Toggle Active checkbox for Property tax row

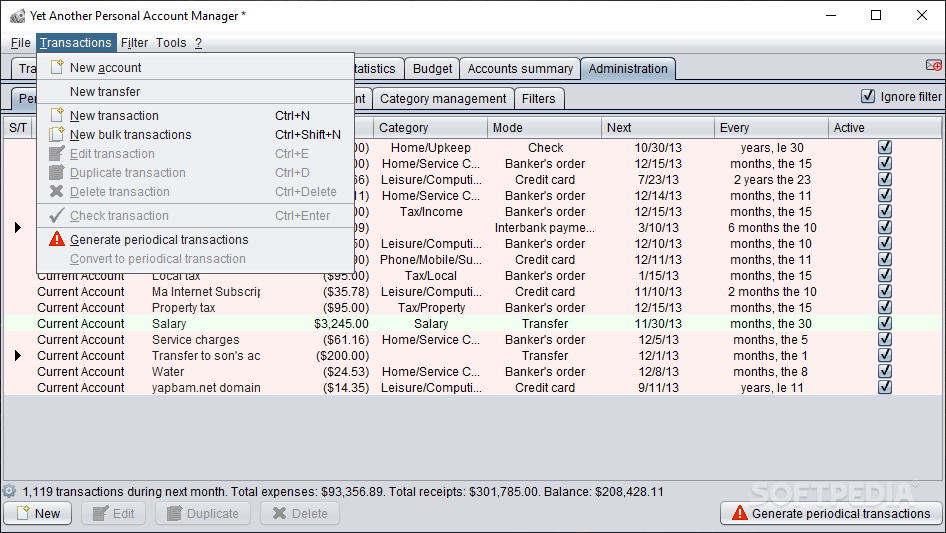884,307
